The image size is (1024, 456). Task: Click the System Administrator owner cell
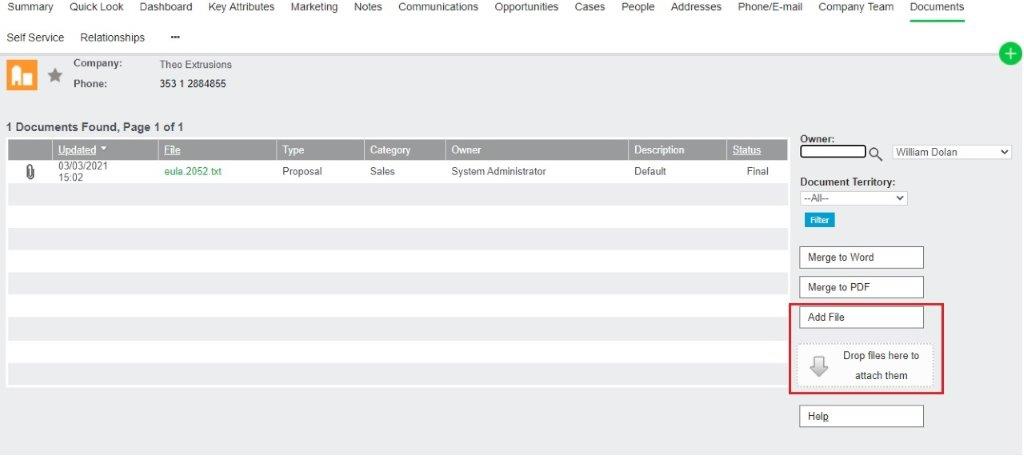pos(498,171)
